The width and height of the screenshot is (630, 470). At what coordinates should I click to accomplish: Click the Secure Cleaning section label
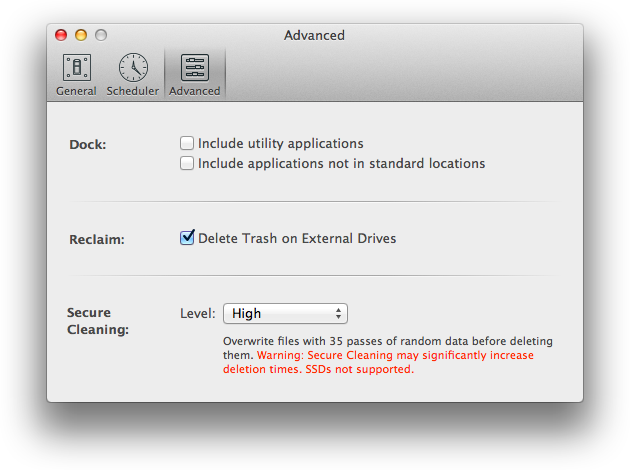pyautogui.click(x=96, y=321)
